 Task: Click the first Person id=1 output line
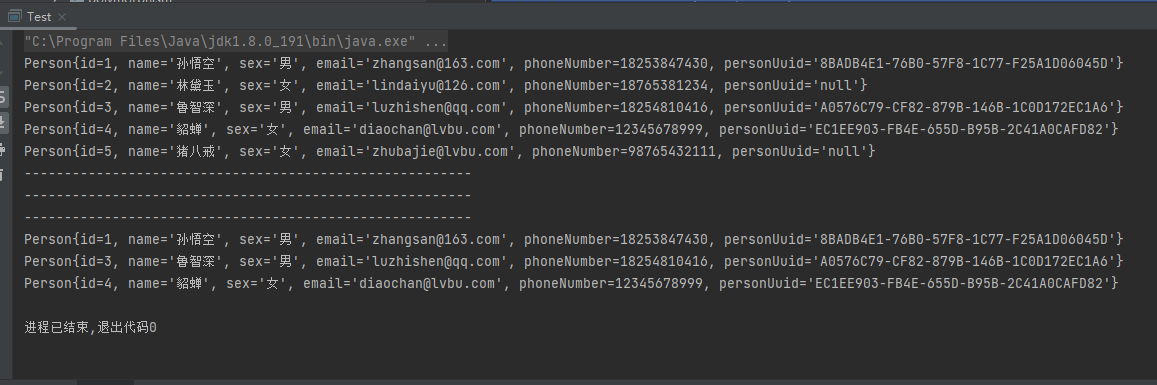[573, 63]
